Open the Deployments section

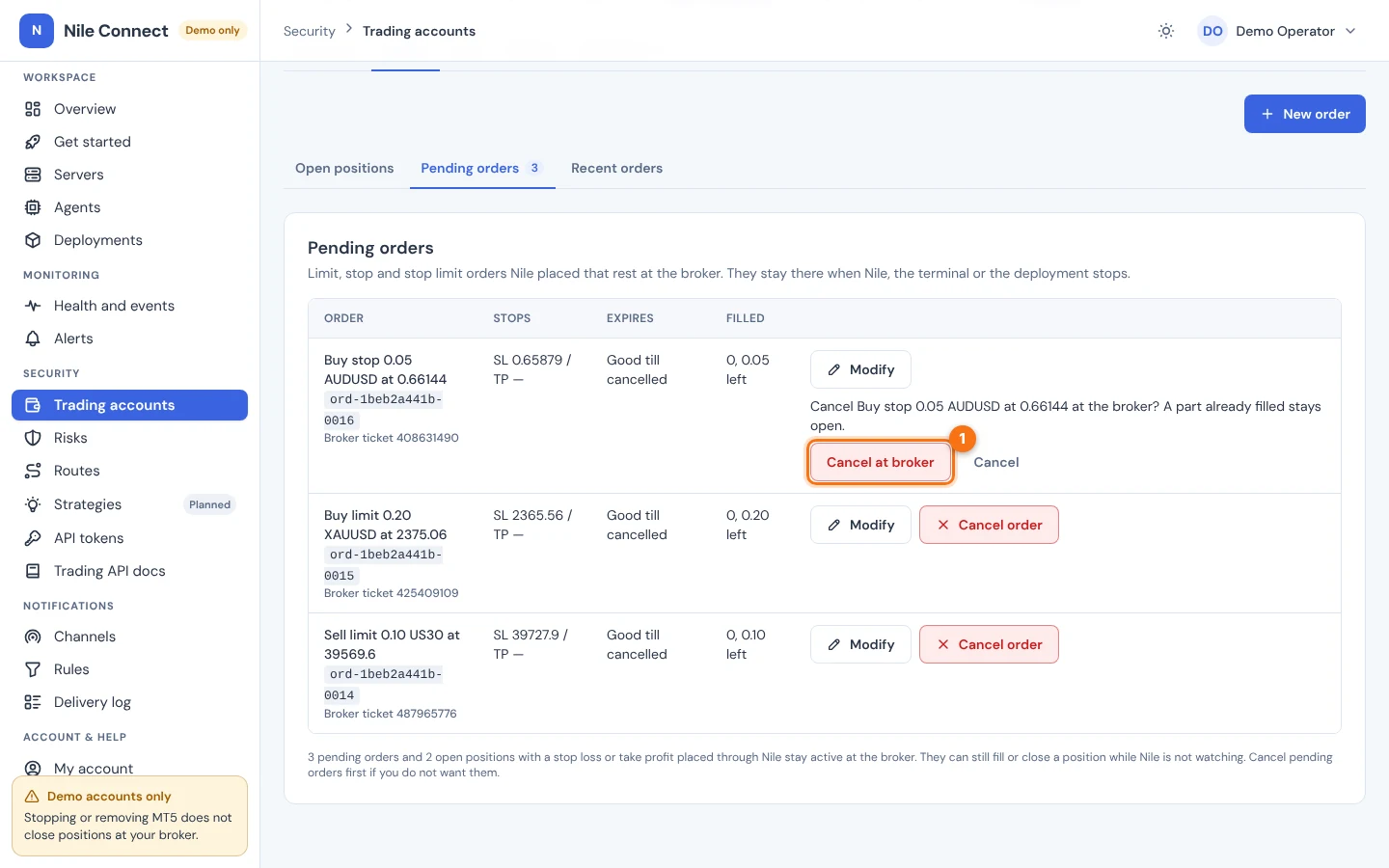coord(129,240)
